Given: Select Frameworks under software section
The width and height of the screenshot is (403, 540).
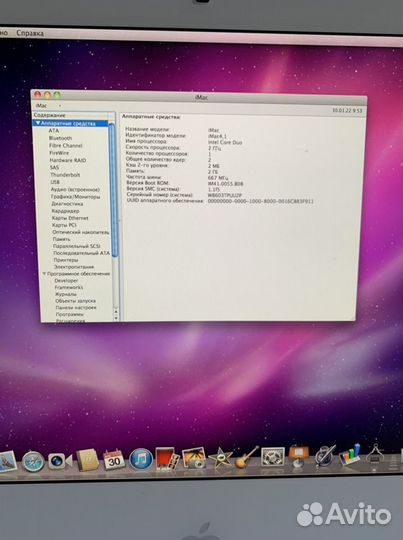Looking at the screenshot, I should click(69, 287).
